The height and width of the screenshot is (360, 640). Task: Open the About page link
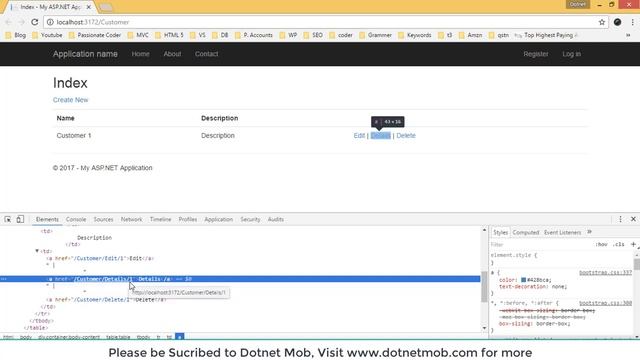[172, 54]
